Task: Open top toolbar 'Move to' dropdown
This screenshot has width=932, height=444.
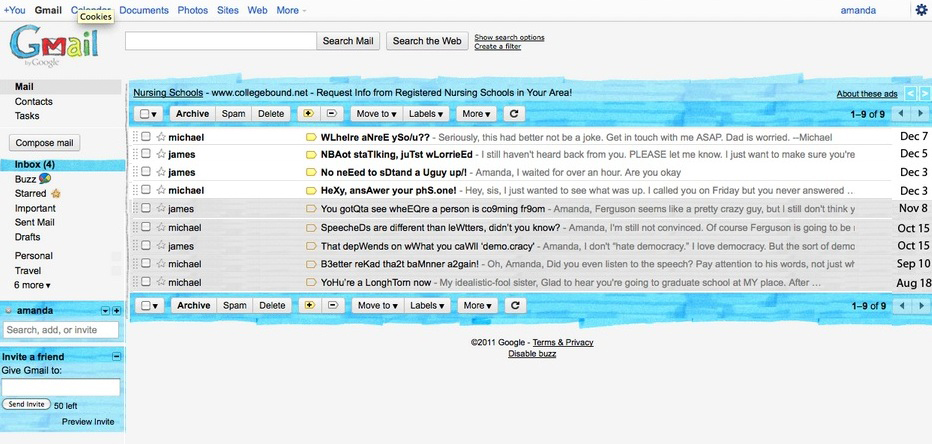Action: coord(377,114)
